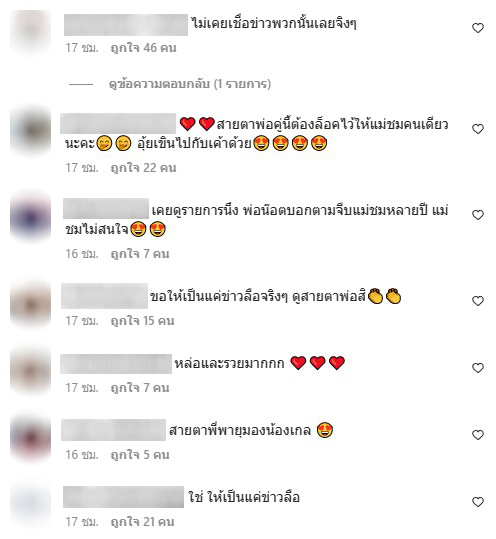Open avatar of first commenter
The image size is (496, 539).
pos(31,31)
